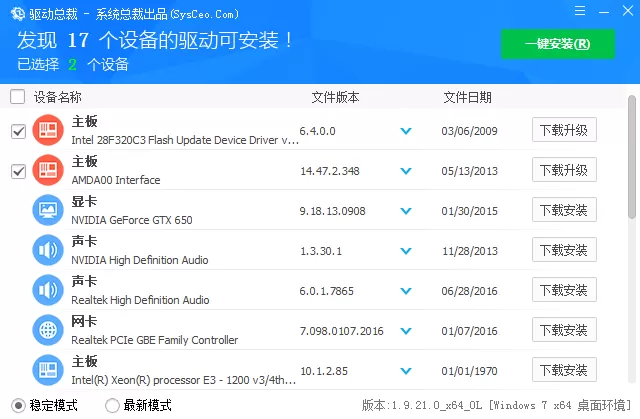Click the device name AMDA00 Interface

tap(116, 180)
